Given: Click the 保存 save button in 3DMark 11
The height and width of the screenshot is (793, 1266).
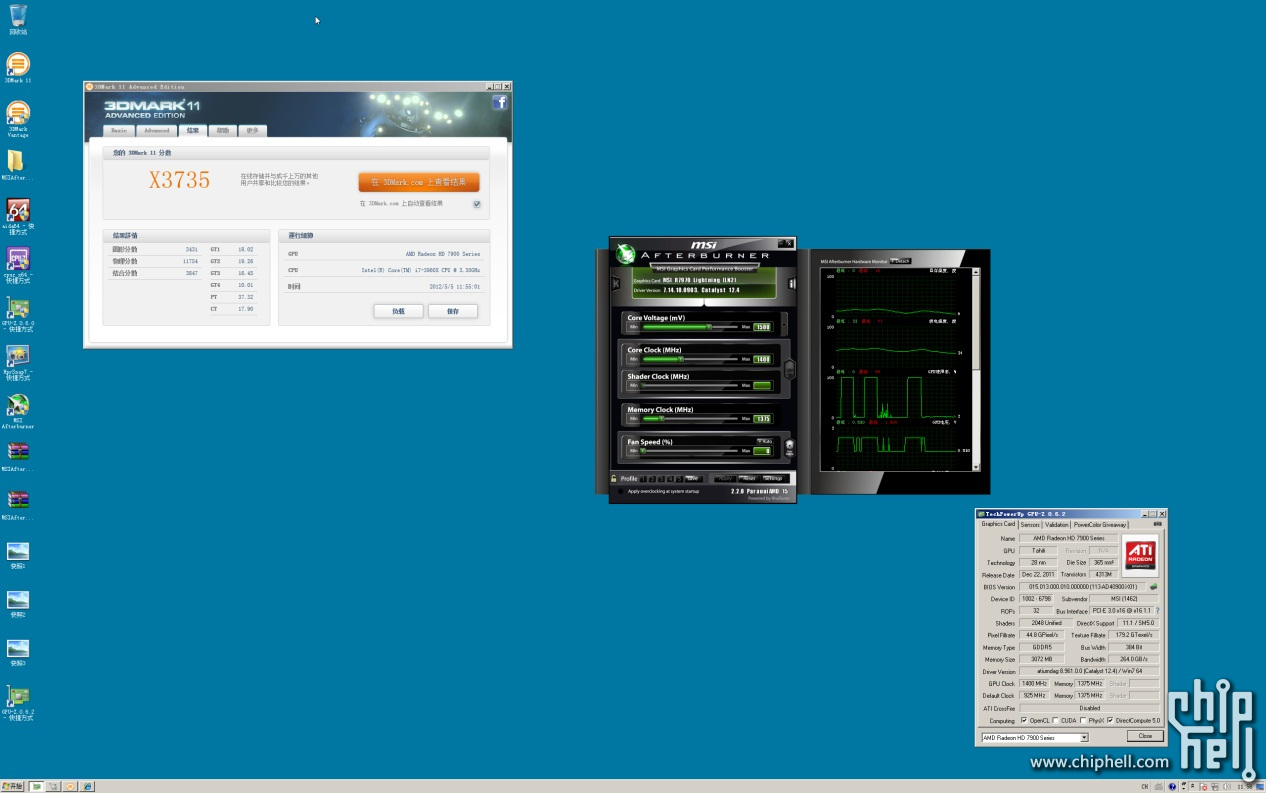Looking at the screenshot, I should (x=452, y=311).
